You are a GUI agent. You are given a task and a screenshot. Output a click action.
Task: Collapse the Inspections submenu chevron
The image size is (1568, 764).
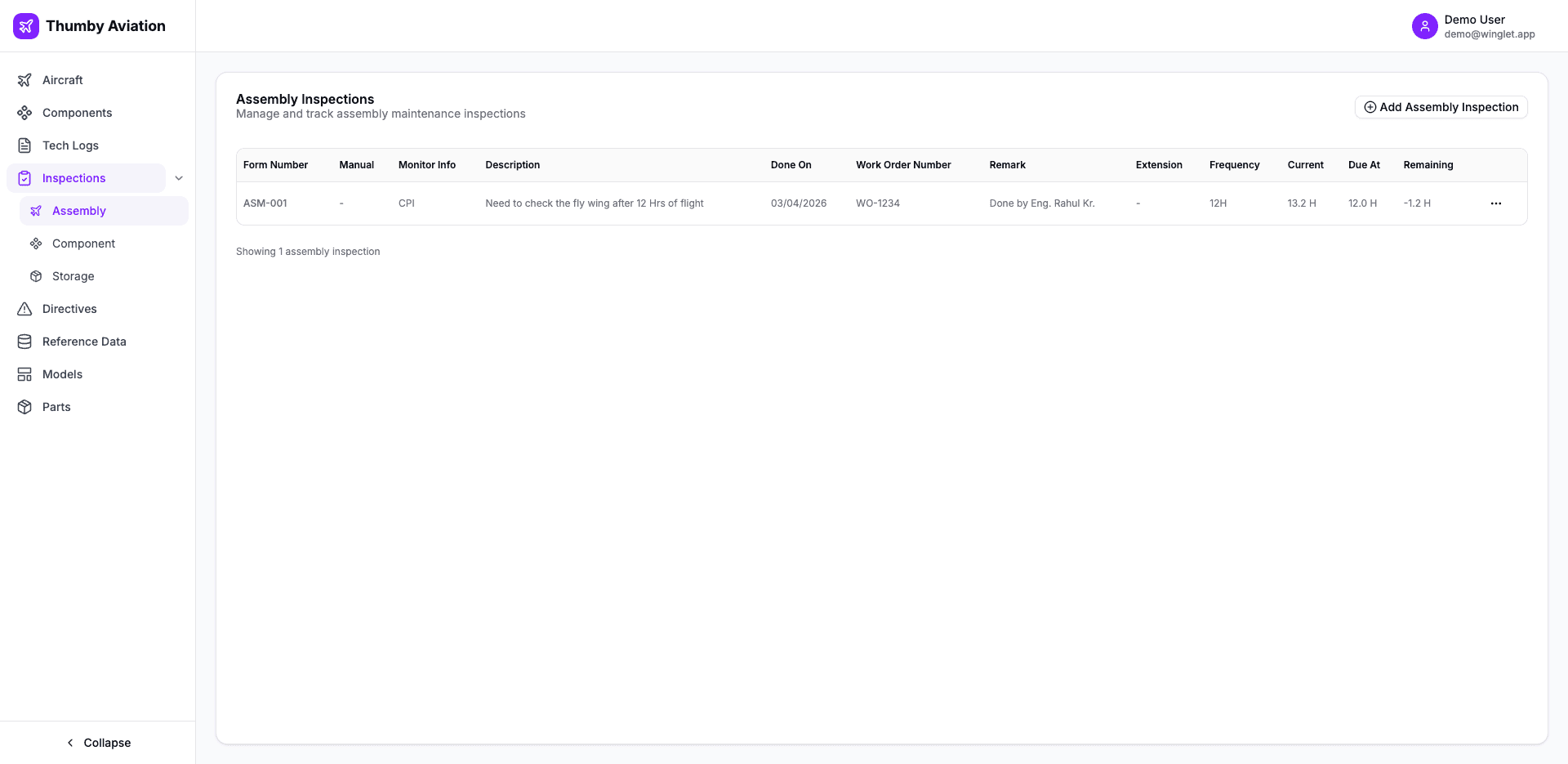point(179,178)
